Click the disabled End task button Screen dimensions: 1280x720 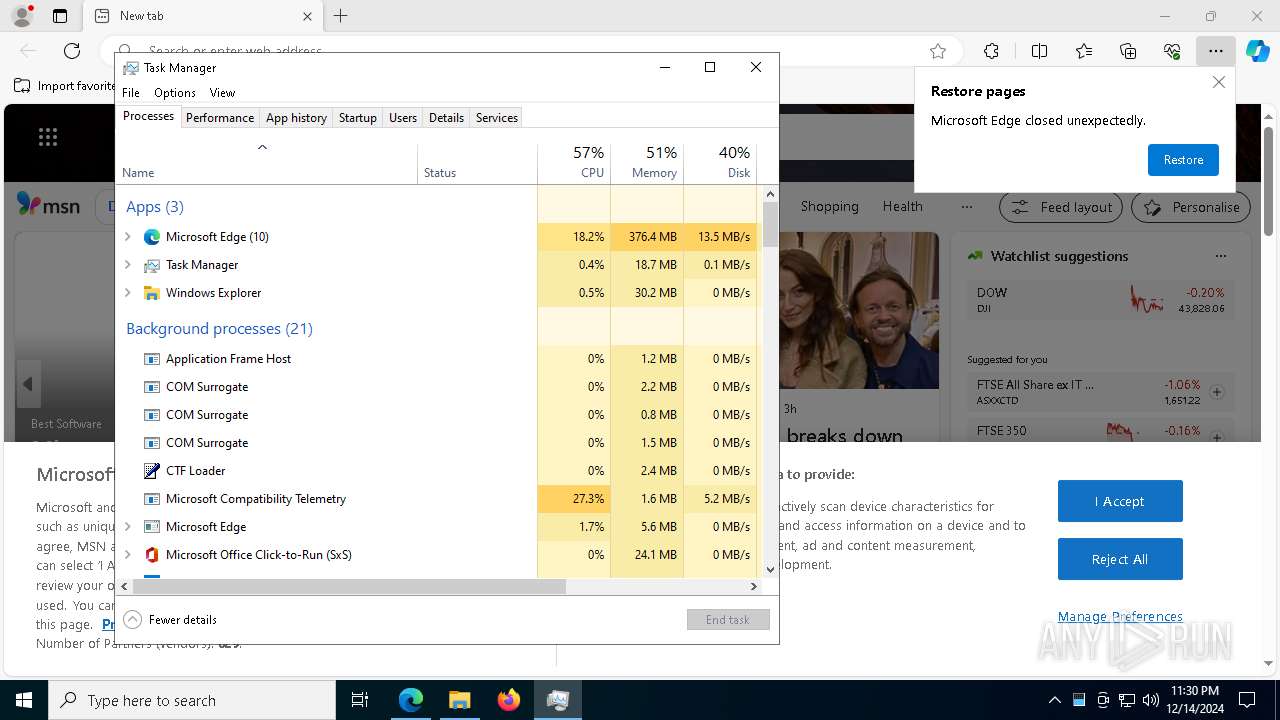(x=728, y=620)
